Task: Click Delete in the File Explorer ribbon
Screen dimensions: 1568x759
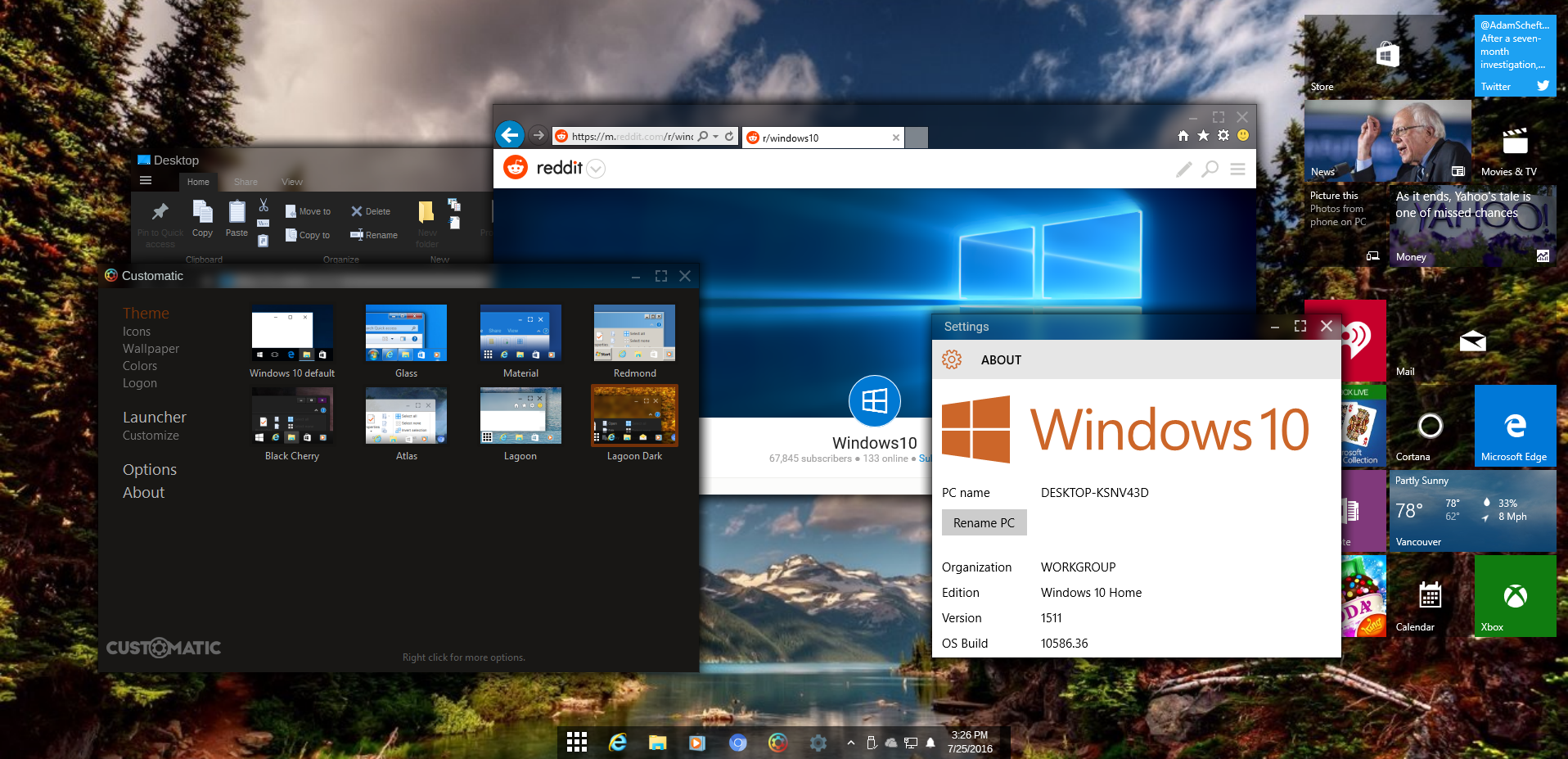Action: [x=371, y=211]
